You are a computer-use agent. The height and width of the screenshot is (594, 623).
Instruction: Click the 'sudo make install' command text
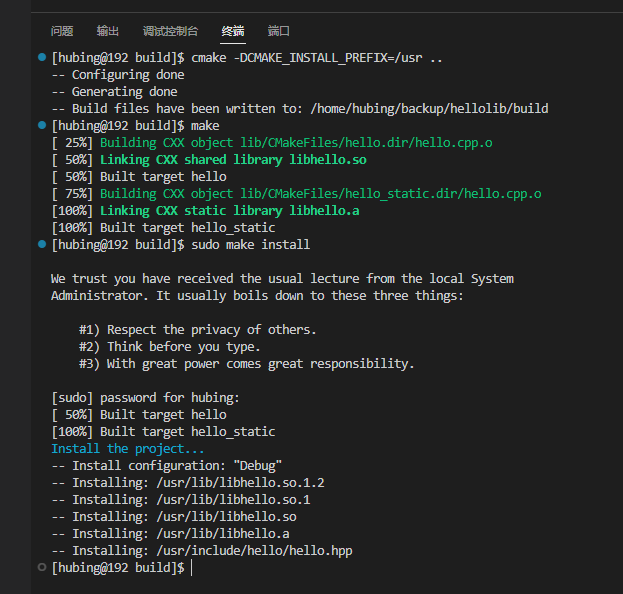tap(250, 244)
